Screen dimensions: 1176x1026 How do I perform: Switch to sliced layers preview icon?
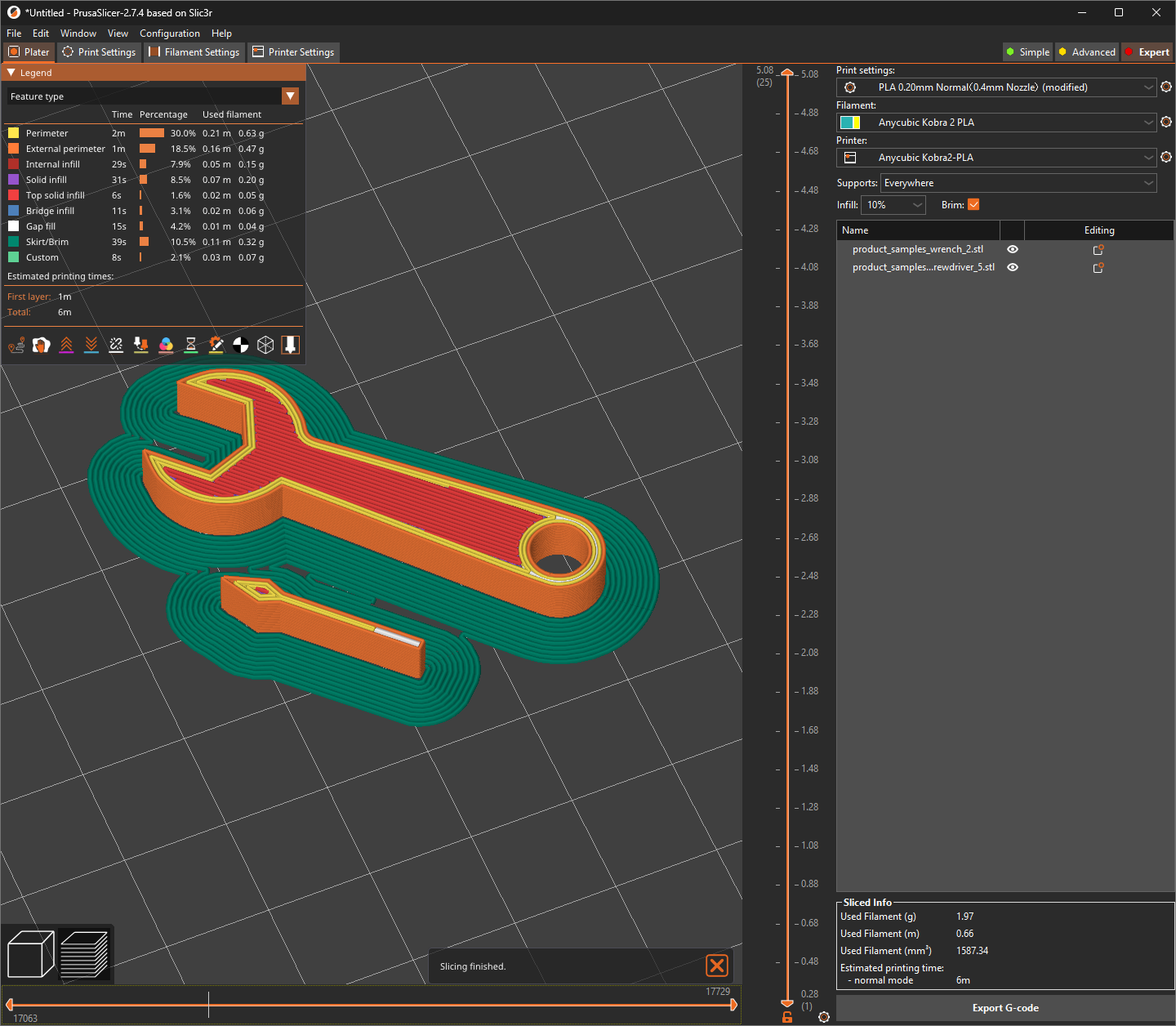[84, 954]
